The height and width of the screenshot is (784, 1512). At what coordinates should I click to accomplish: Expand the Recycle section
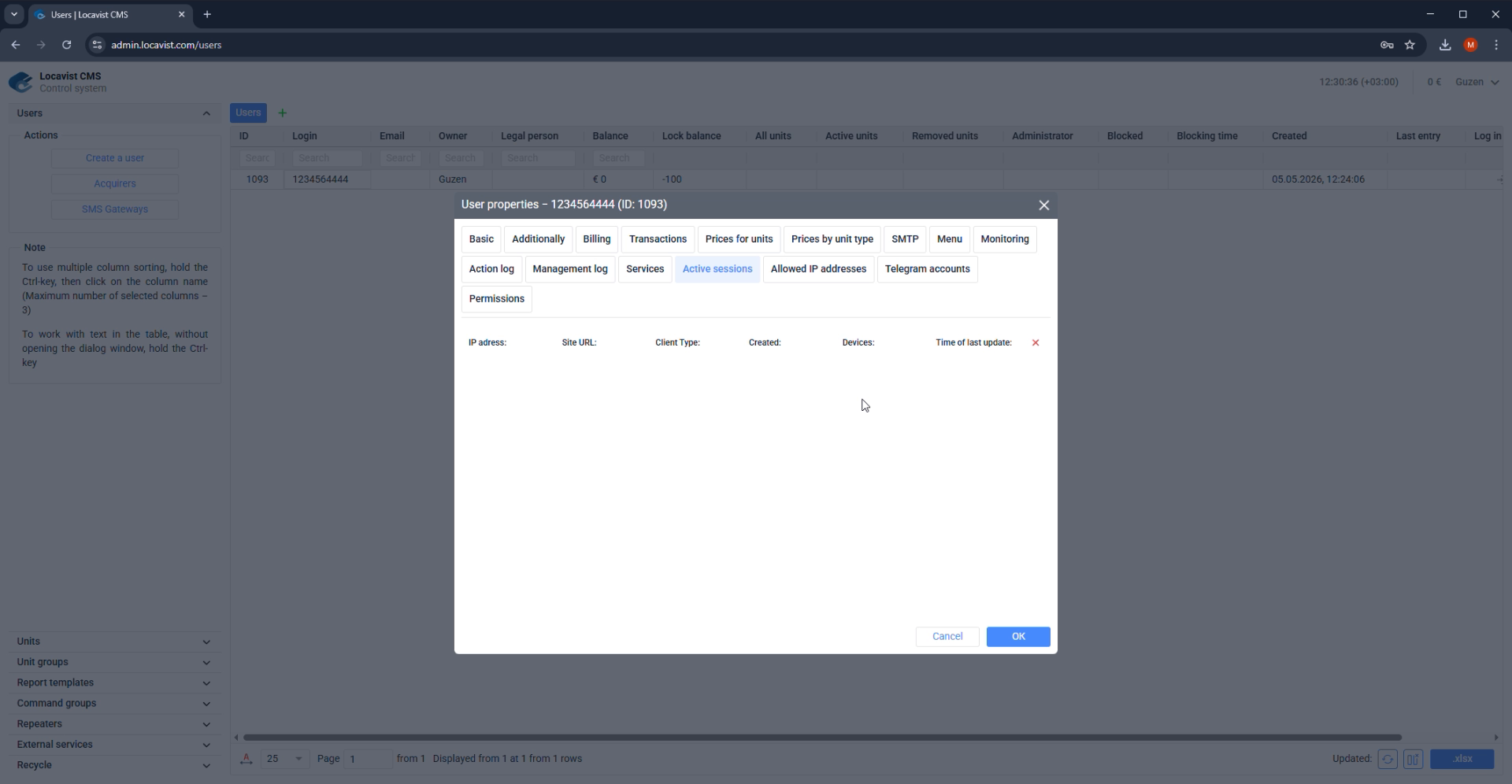tap(115, 765)
